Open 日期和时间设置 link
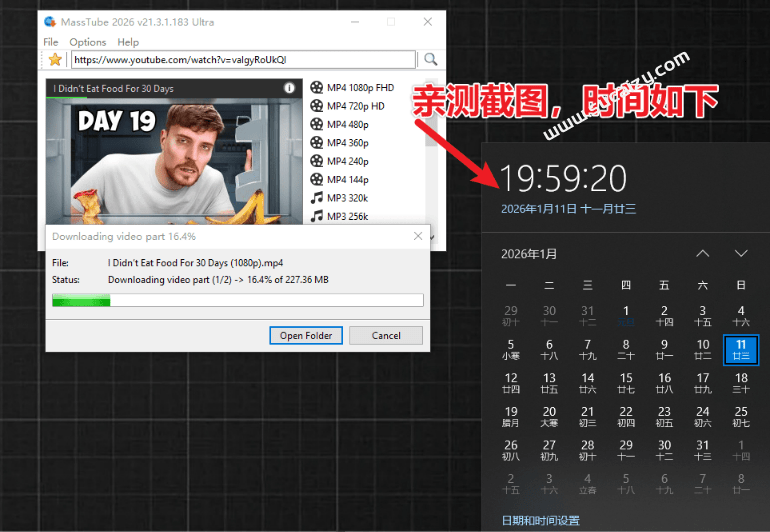The width and height of the screenshot is (770, 532). [540, 520]
